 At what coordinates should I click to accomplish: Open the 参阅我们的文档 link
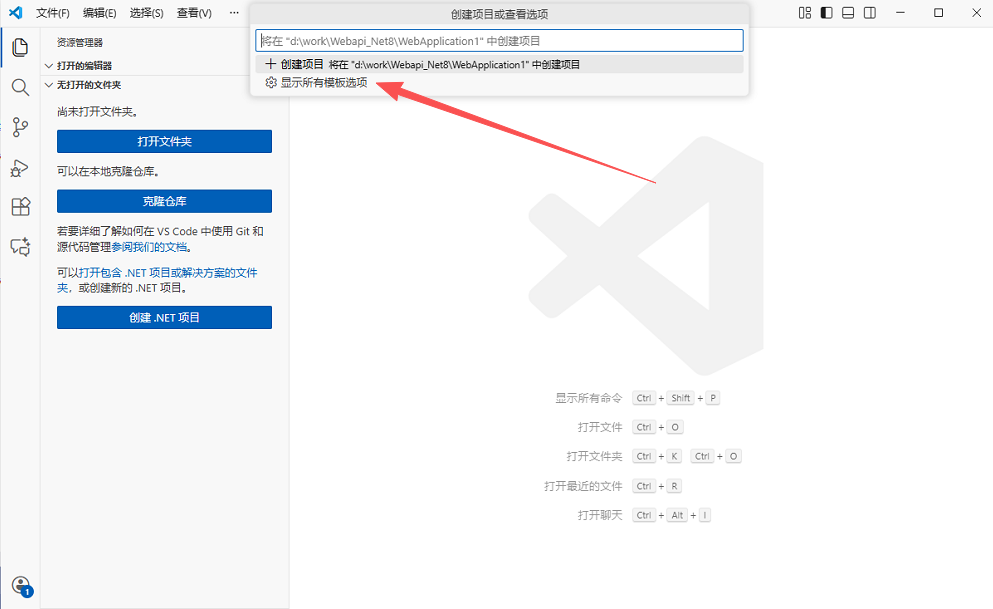point(149,247)
